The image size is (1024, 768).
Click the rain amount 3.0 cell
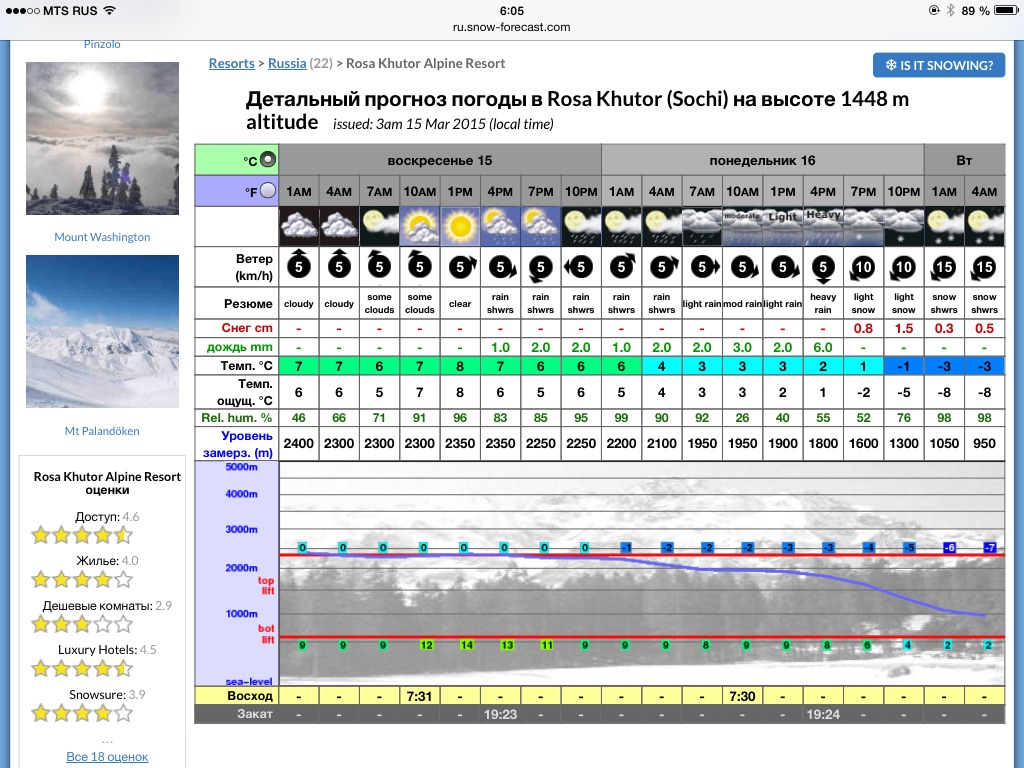coord(743,347)
